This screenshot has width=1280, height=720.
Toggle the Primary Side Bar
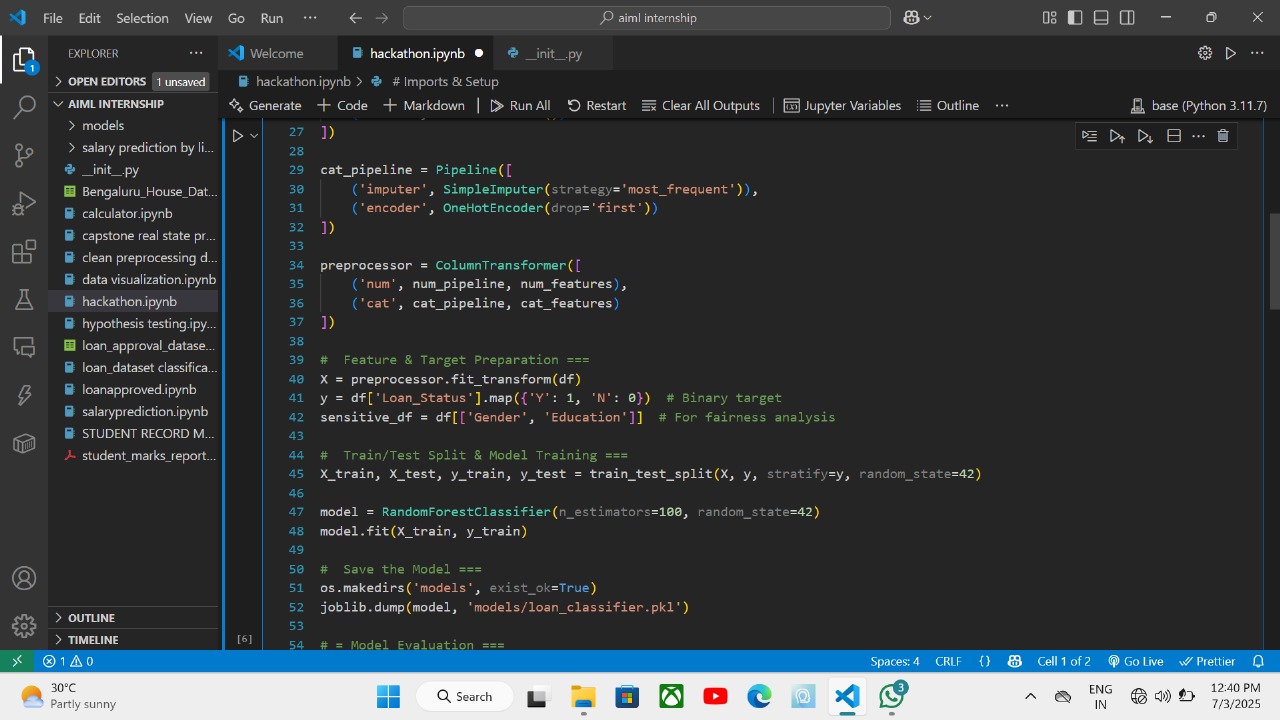1075,18
